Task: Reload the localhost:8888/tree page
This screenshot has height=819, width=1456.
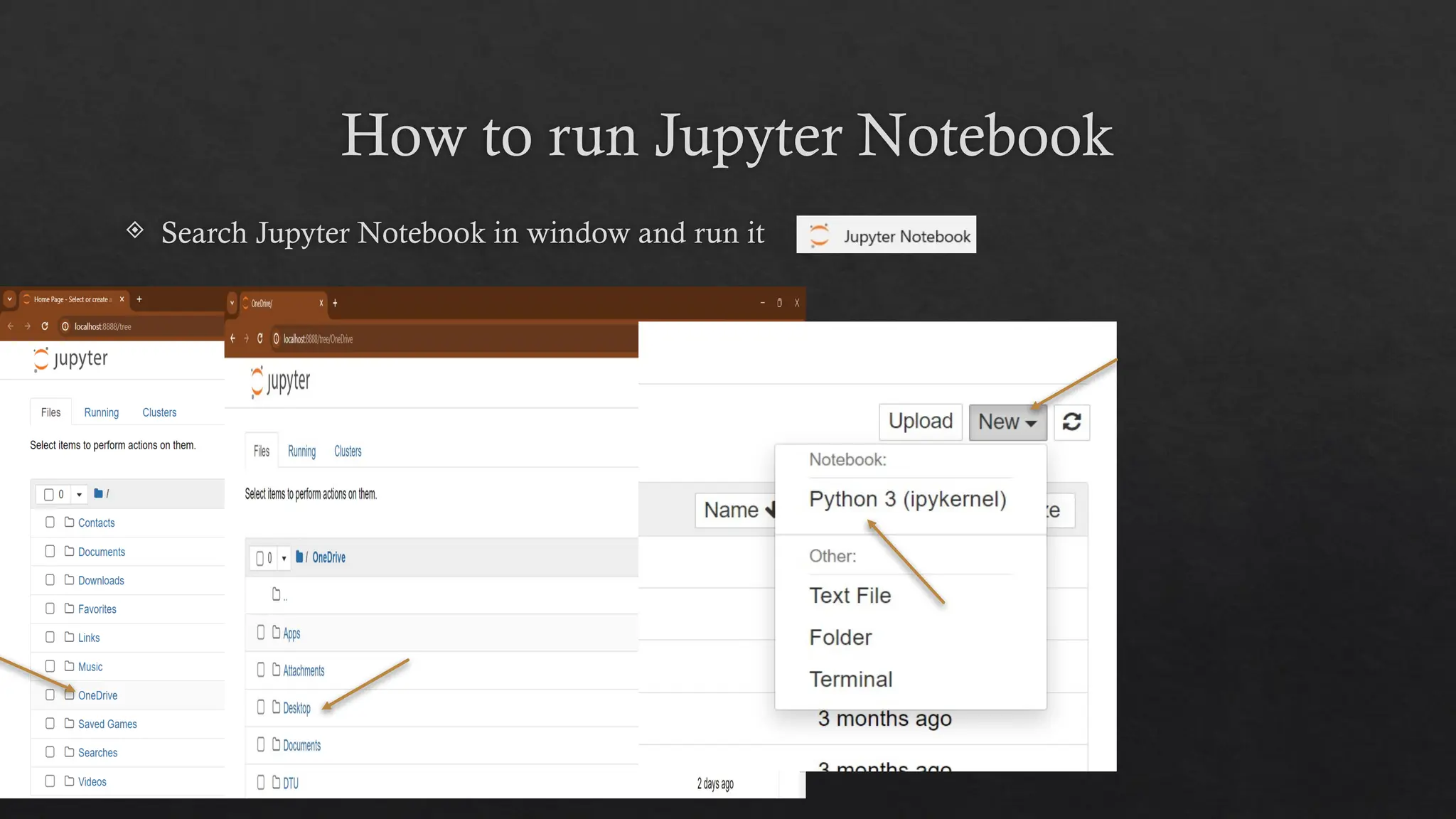Action: click(x=45, y=326)
